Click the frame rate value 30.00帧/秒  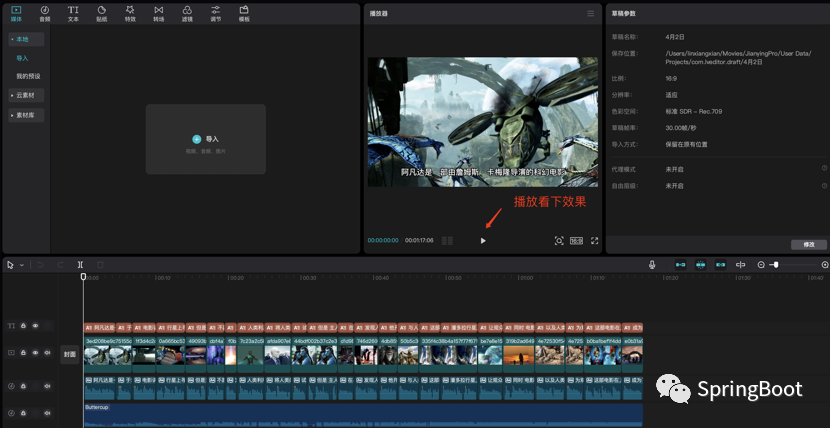click(x=683, y=128)
